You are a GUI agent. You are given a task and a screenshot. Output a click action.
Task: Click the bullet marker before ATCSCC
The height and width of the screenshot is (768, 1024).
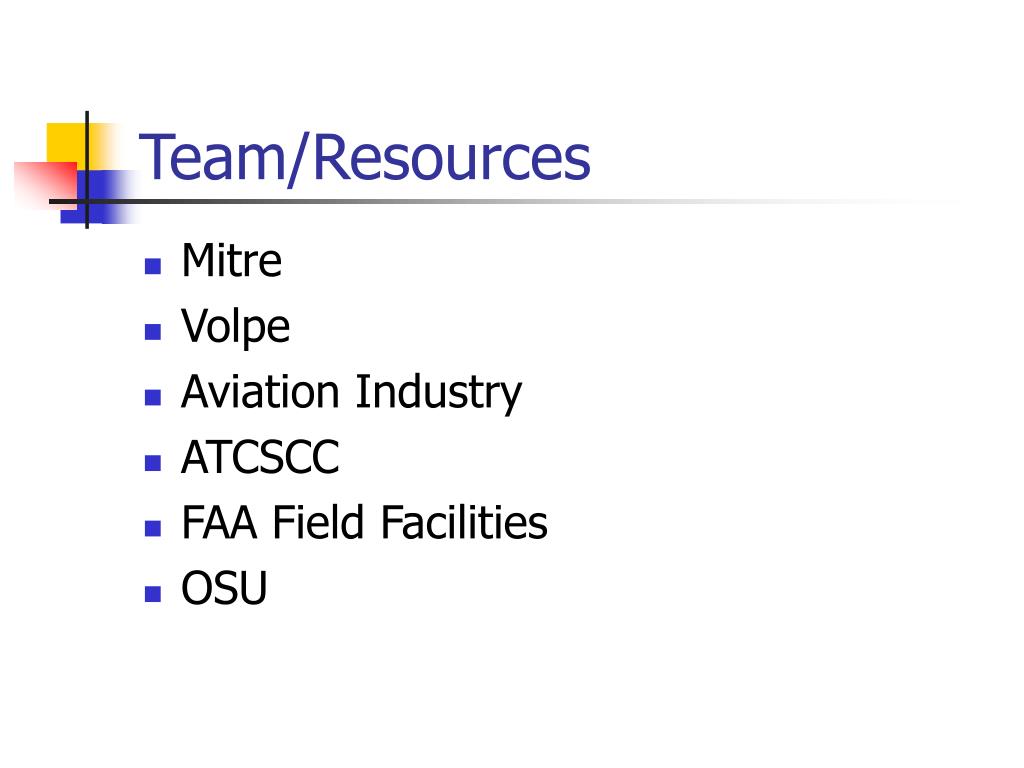pyautogui.click(x=153, y=462)
